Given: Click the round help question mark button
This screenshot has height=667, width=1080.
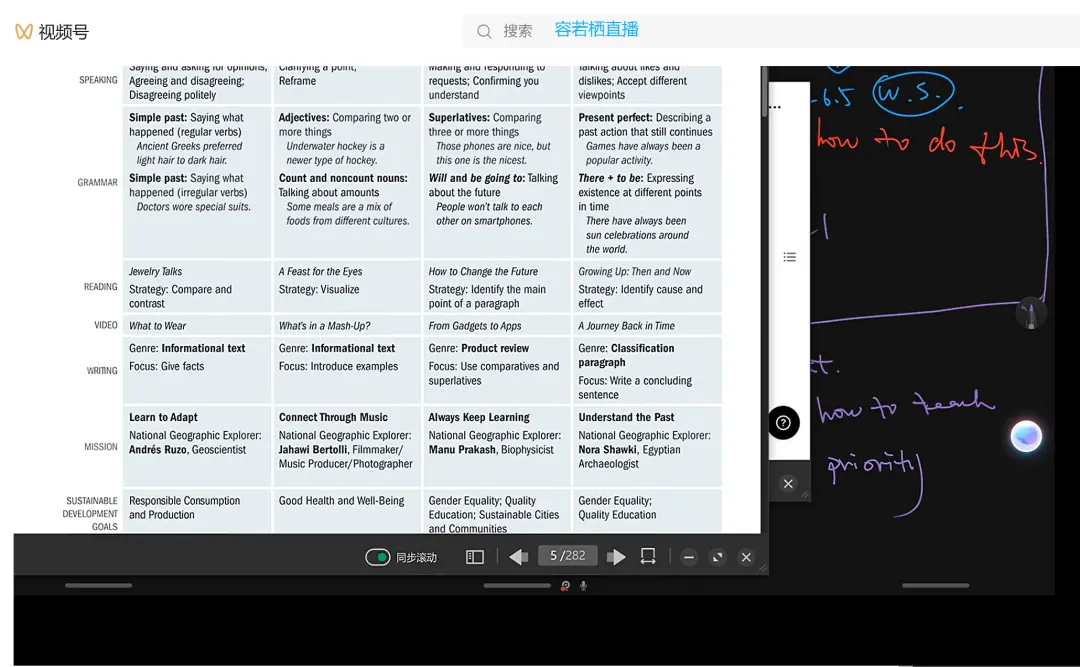Looking at the screenshot, I should coord(784,423).
